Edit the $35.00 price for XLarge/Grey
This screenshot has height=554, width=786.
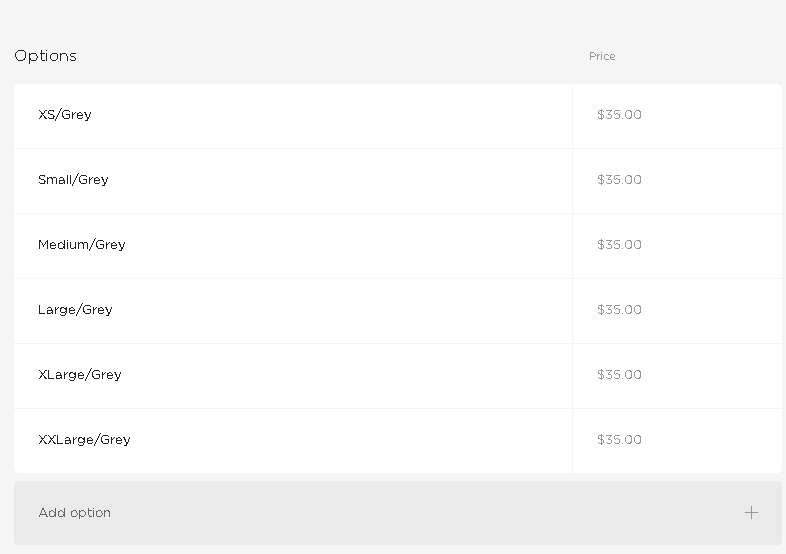click(677, 376)
